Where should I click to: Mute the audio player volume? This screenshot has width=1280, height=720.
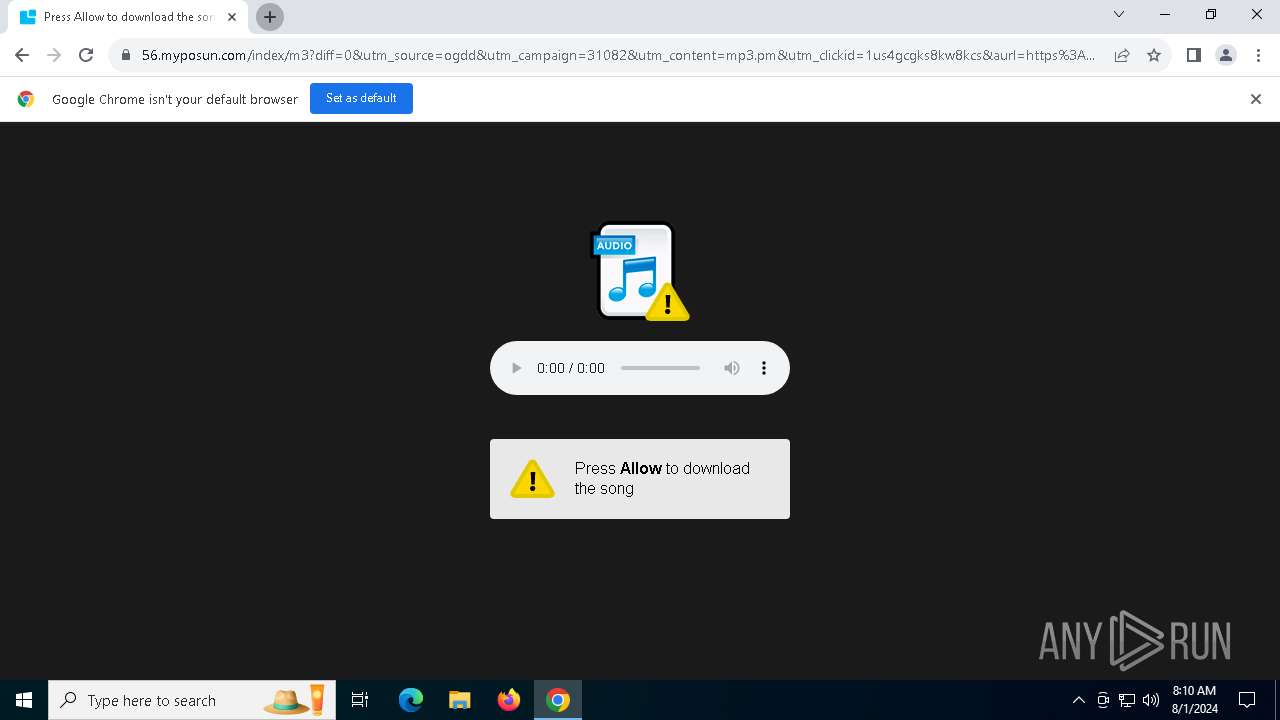point(732,368)
